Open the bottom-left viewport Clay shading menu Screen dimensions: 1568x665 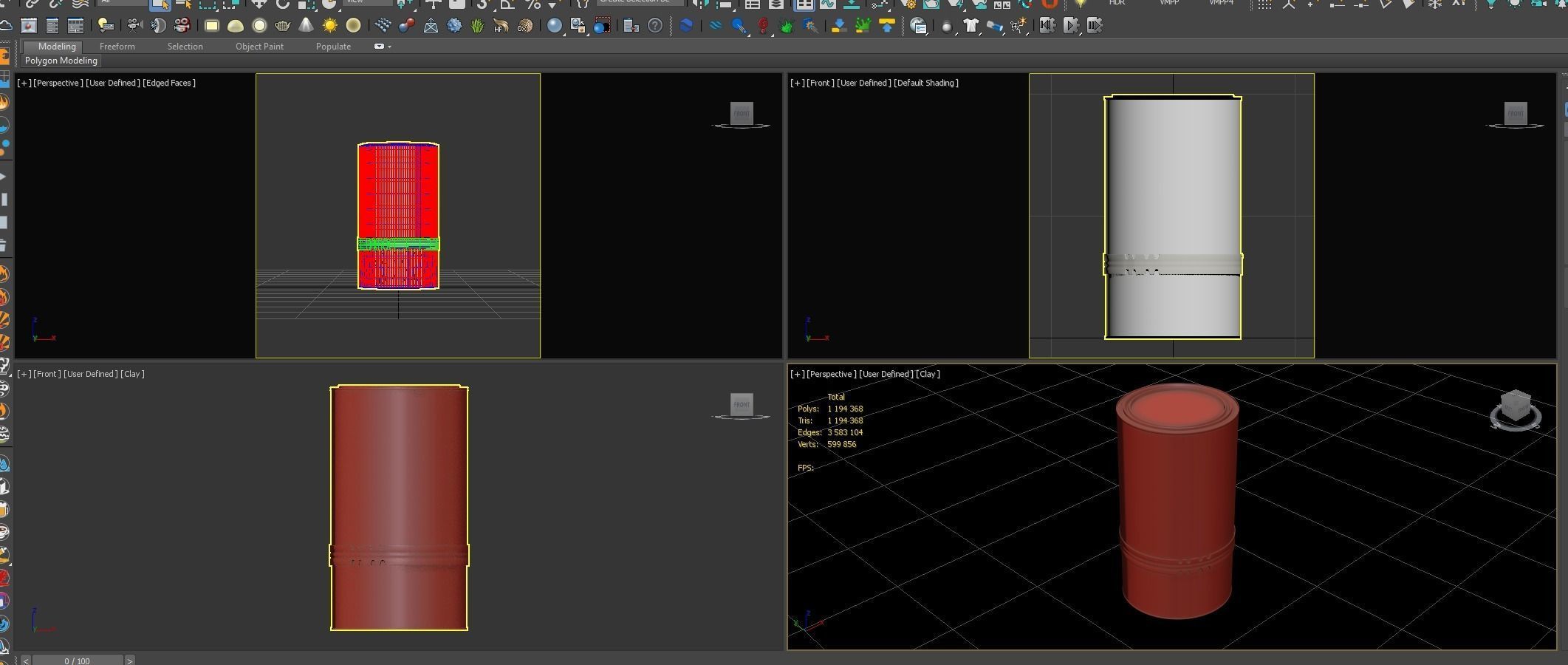coord(132,374)
